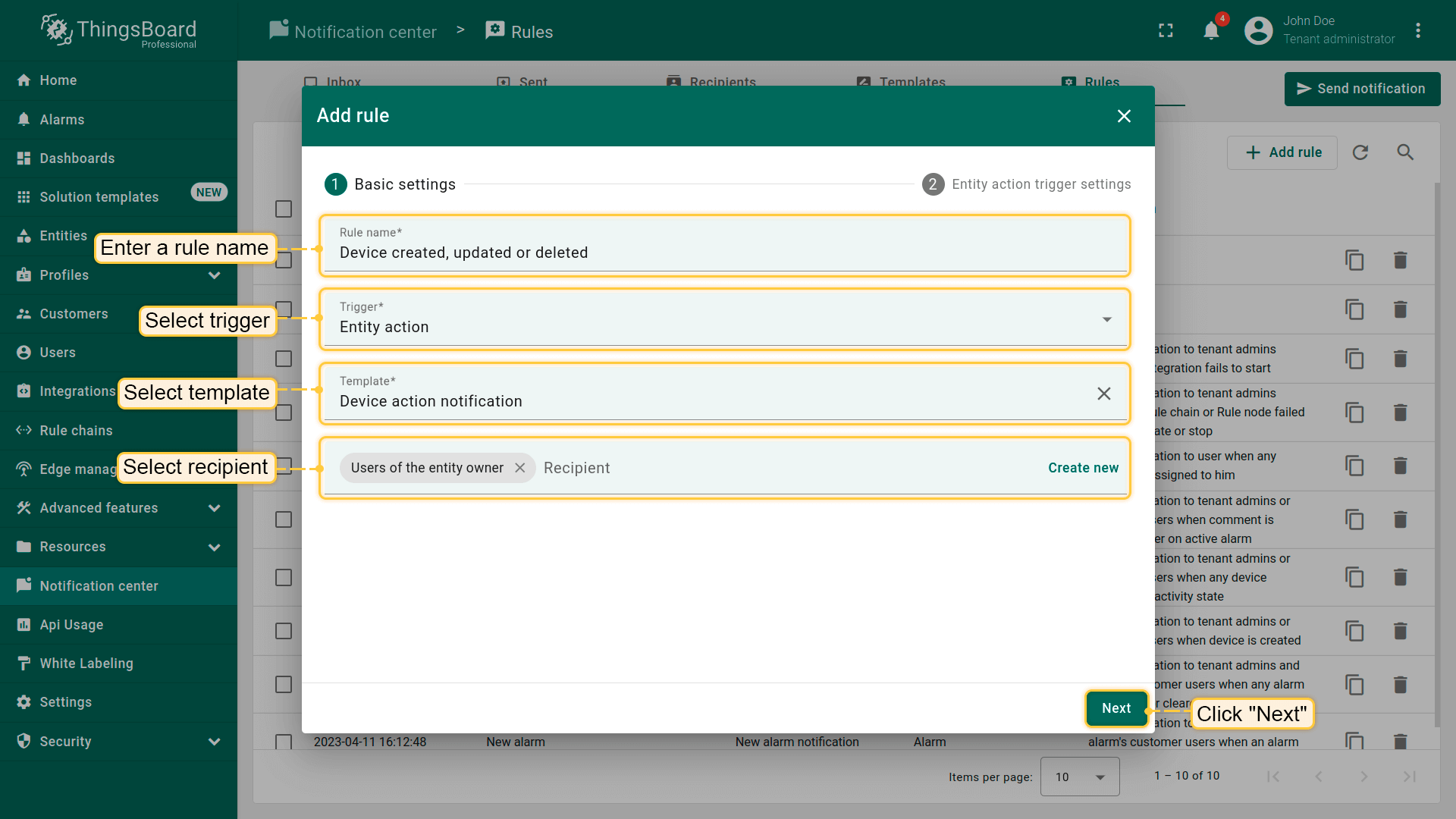Remove 'Users of the entity owner' chip
The height and width of the screenshot is (819, 1456).
pos(520,468)
